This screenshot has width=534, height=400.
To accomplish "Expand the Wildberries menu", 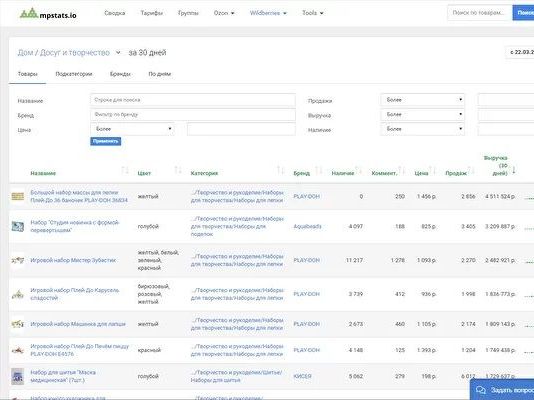I will click(268, 13).
